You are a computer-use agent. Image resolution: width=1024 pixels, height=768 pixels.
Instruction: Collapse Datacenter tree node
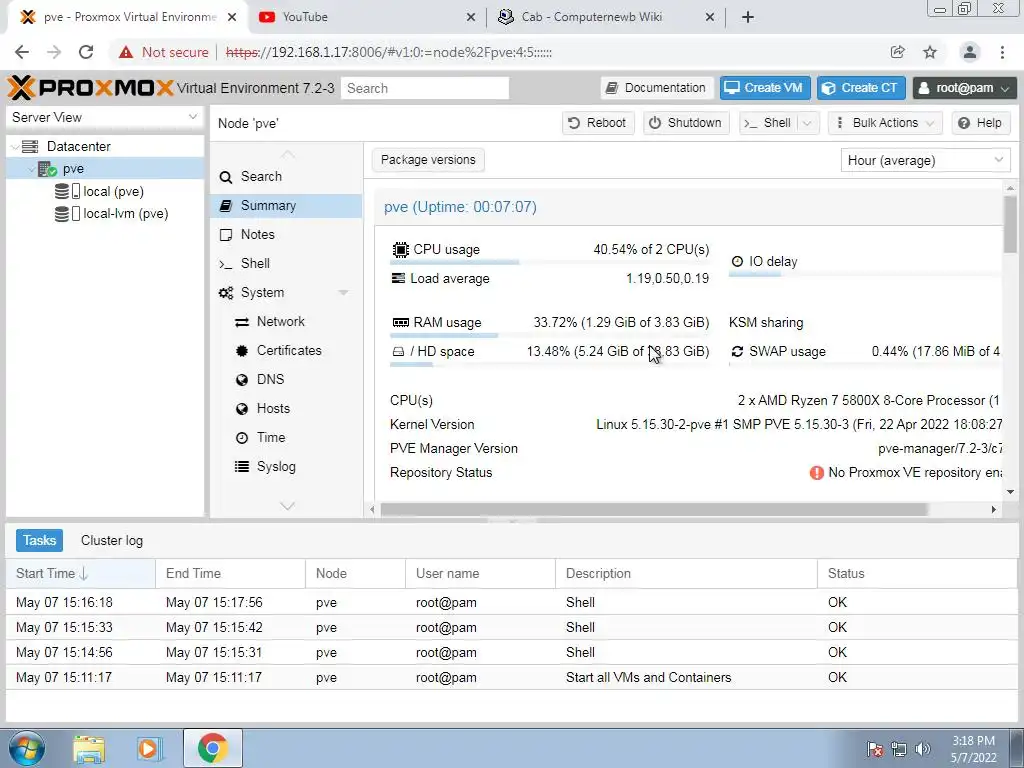[14, 147]
